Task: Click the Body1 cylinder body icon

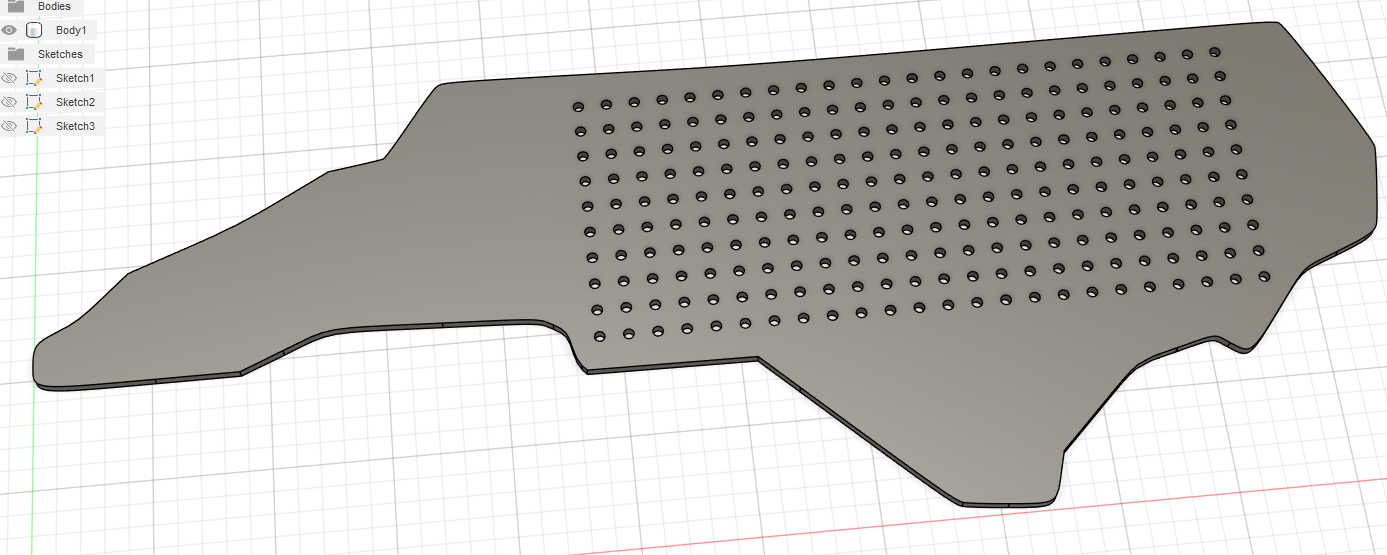Action: [34, 30]
